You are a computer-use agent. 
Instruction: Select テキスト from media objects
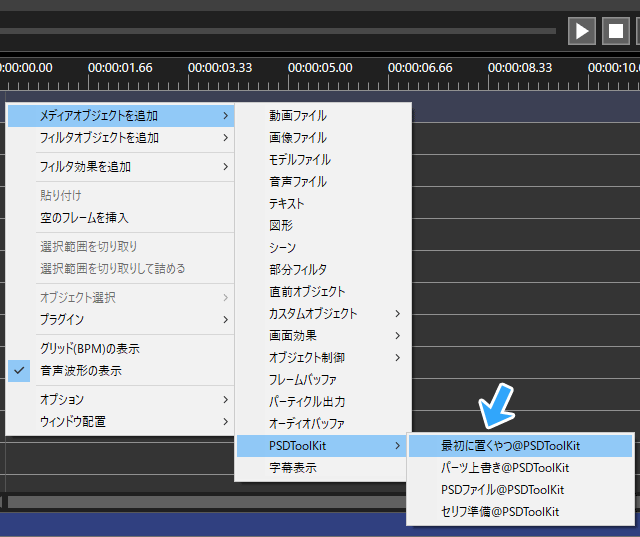point(287,204)
